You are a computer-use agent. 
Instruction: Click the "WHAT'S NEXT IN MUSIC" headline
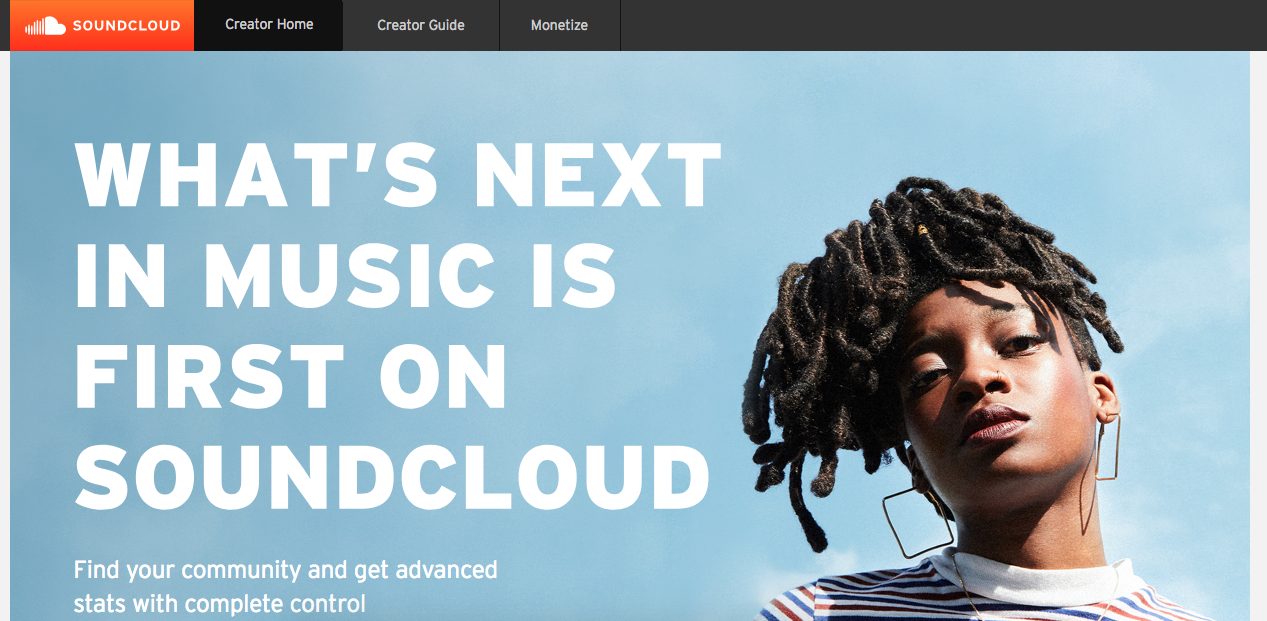(398, 225)
